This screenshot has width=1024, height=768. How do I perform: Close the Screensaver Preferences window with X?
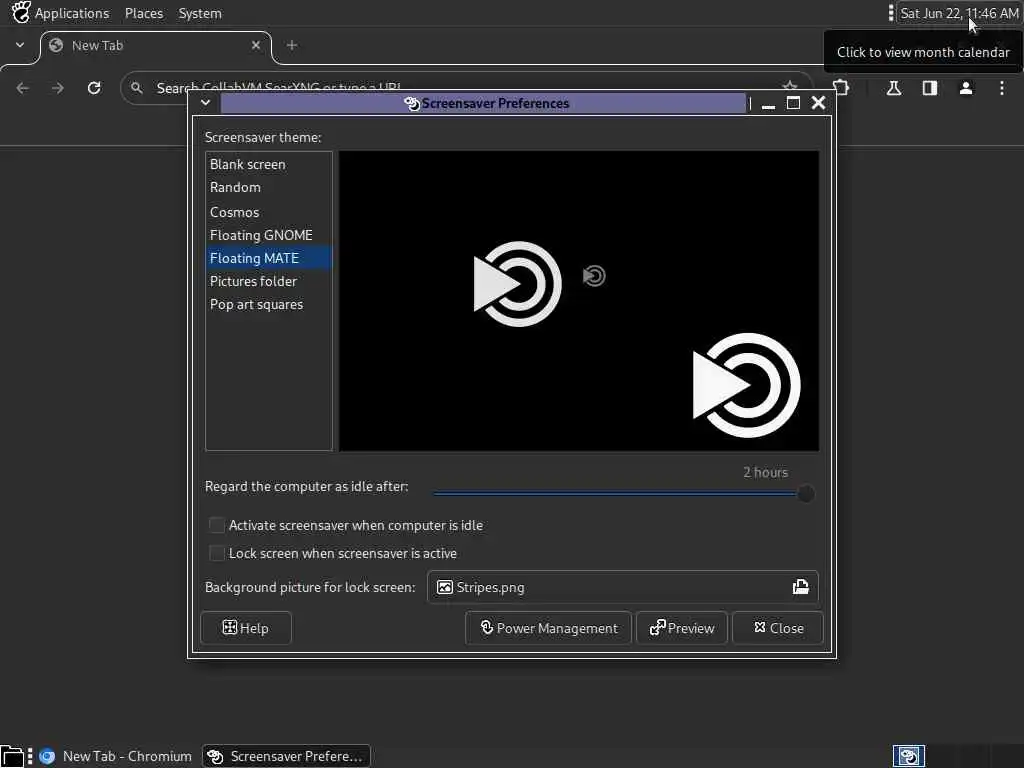818,103
